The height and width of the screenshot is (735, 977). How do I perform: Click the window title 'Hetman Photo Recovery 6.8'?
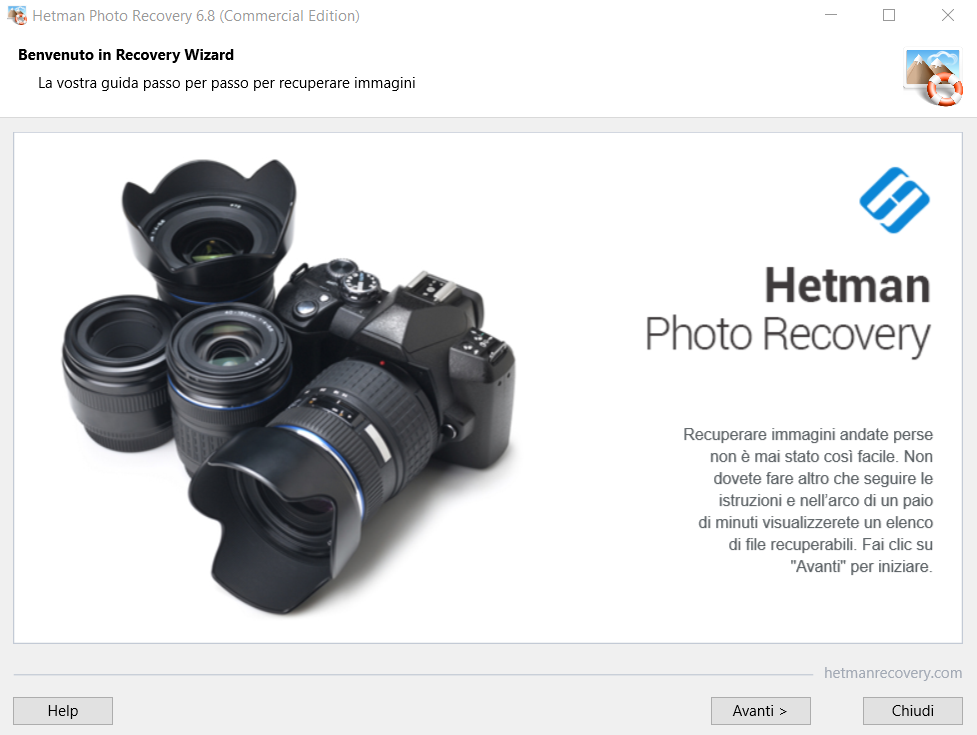[x=196, y=16]
